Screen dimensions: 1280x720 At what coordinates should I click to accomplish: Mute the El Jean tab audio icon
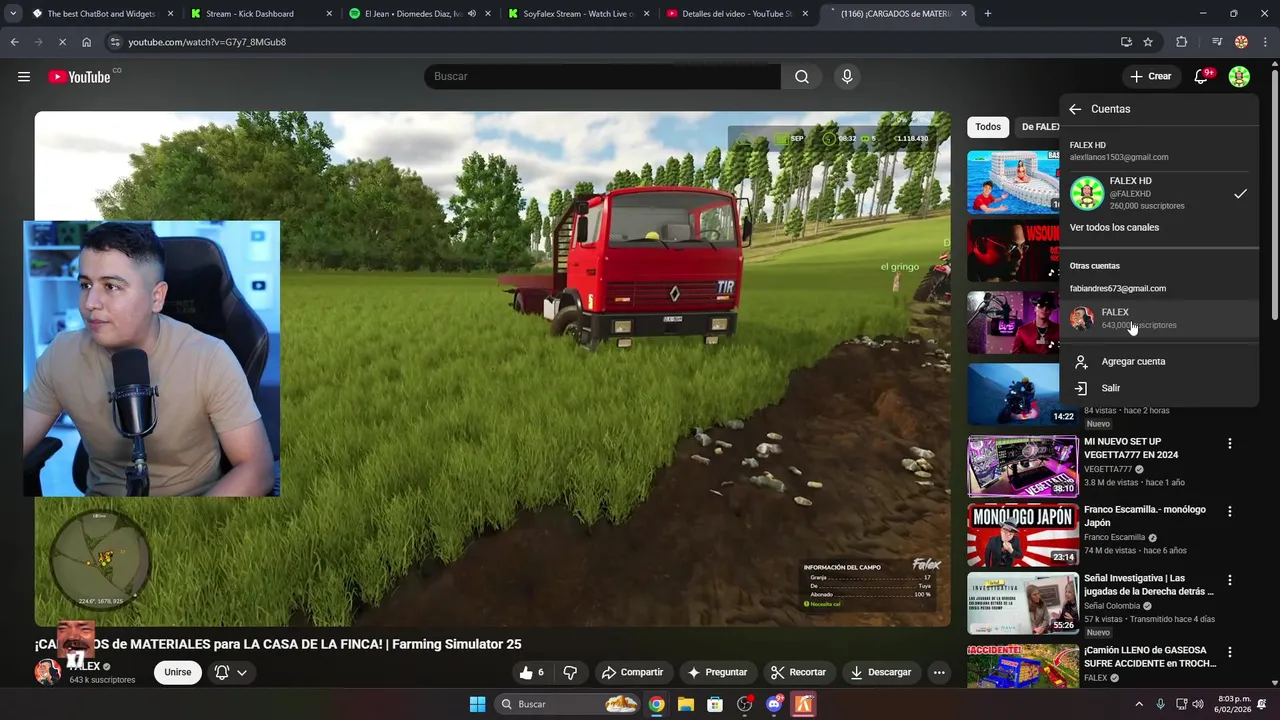coord(472,14)
